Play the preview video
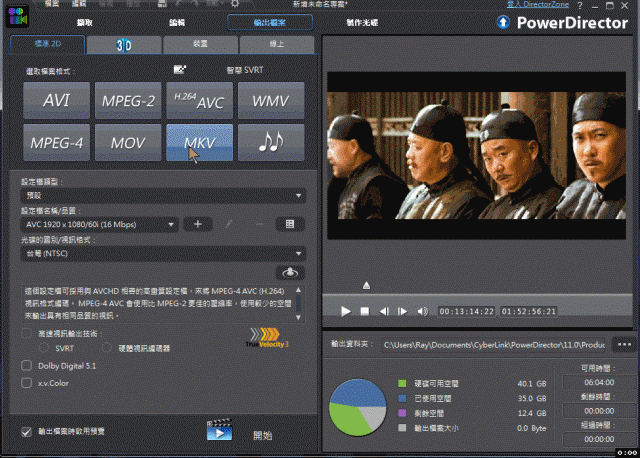 [x=346, y=311]
